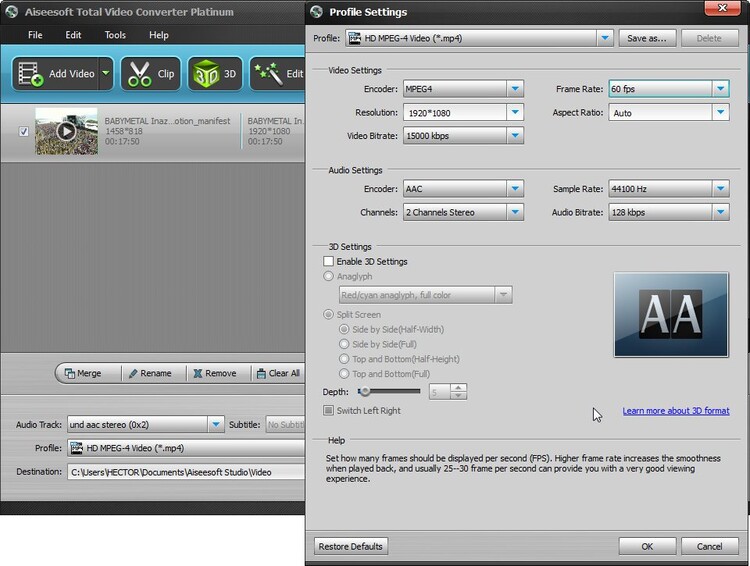The image size is (750, 566).
Task: Choose Top and Bottom(Full) option
Action: point(344,374)
